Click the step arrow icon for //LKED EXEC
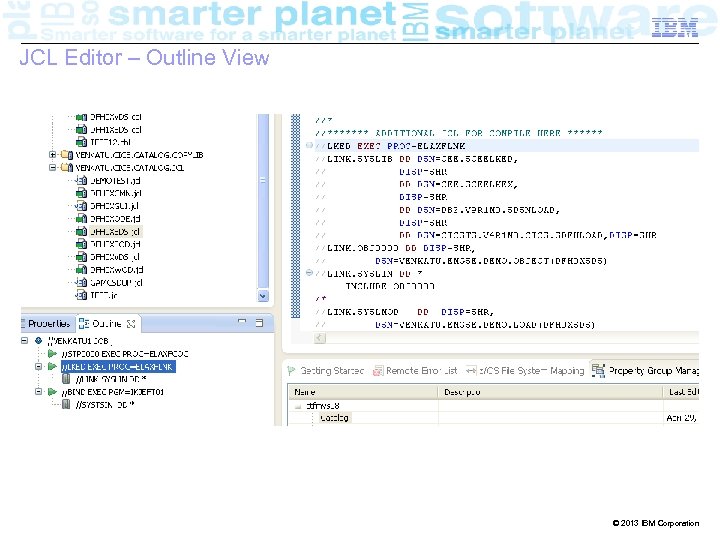This screenshot has width=720, height=540. [52, 366]
